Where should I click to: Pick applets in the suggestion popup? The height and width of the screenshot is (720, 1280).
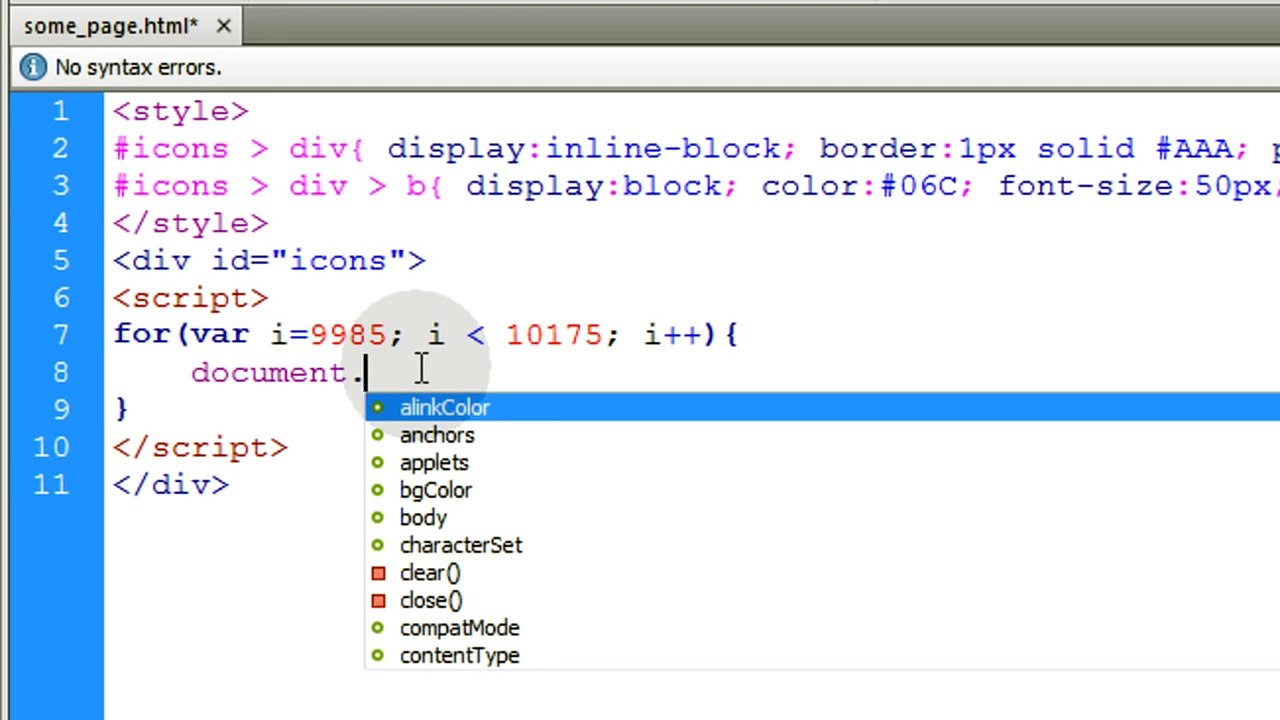point(822,463)
